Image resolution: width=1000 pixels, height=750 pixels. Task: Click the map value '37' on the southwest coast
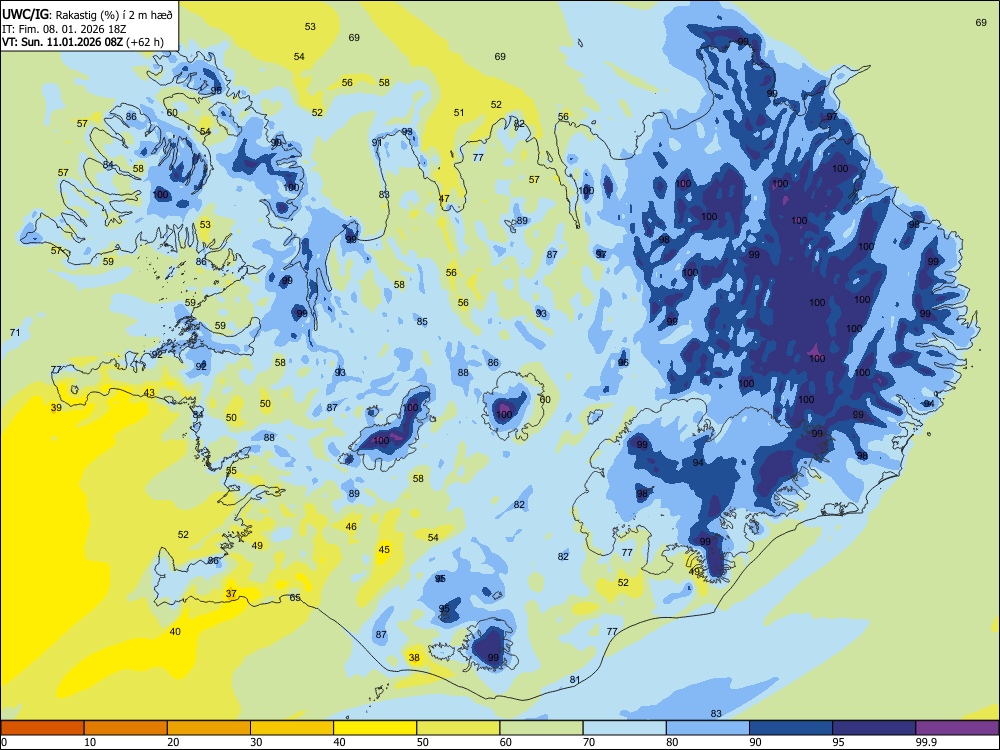(231, 593)
